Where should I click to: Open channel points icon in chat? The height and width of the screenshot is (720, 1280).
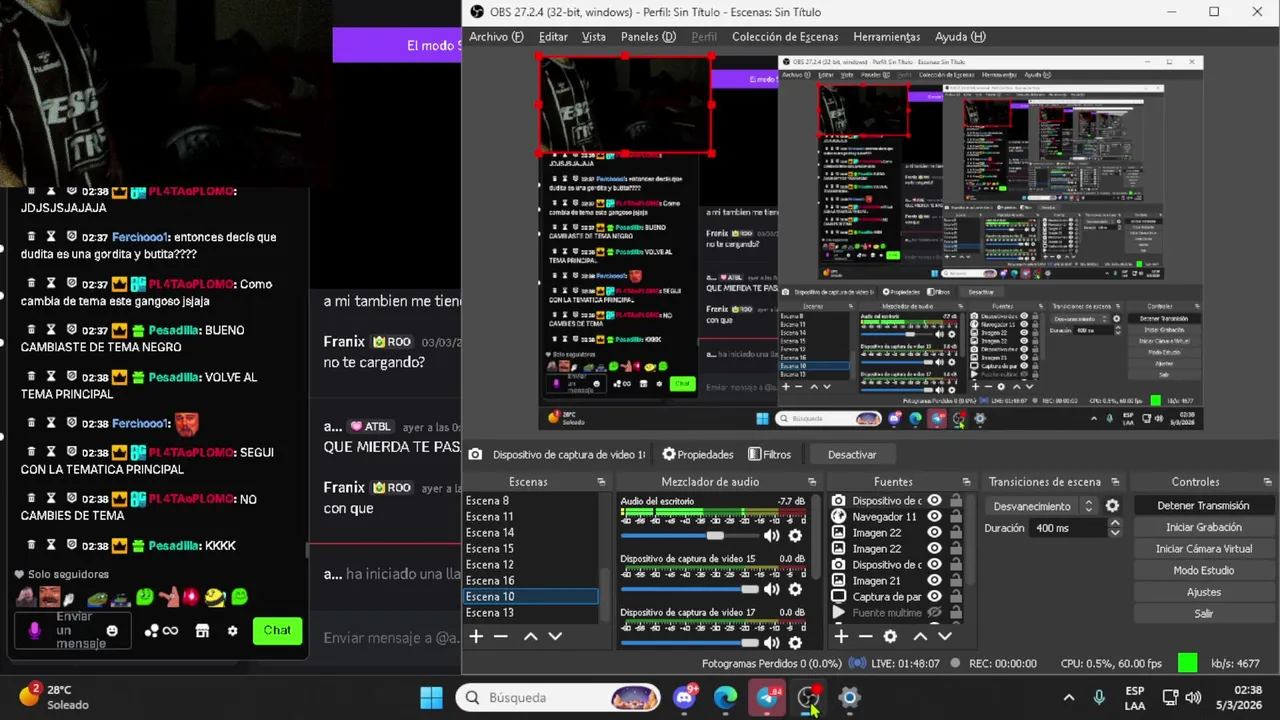click(x=161, y=631)
